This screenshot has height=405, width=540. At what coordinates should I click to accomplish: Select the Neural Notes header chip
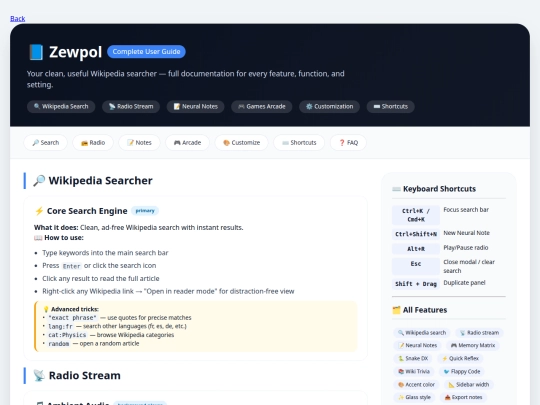[196, 106]
